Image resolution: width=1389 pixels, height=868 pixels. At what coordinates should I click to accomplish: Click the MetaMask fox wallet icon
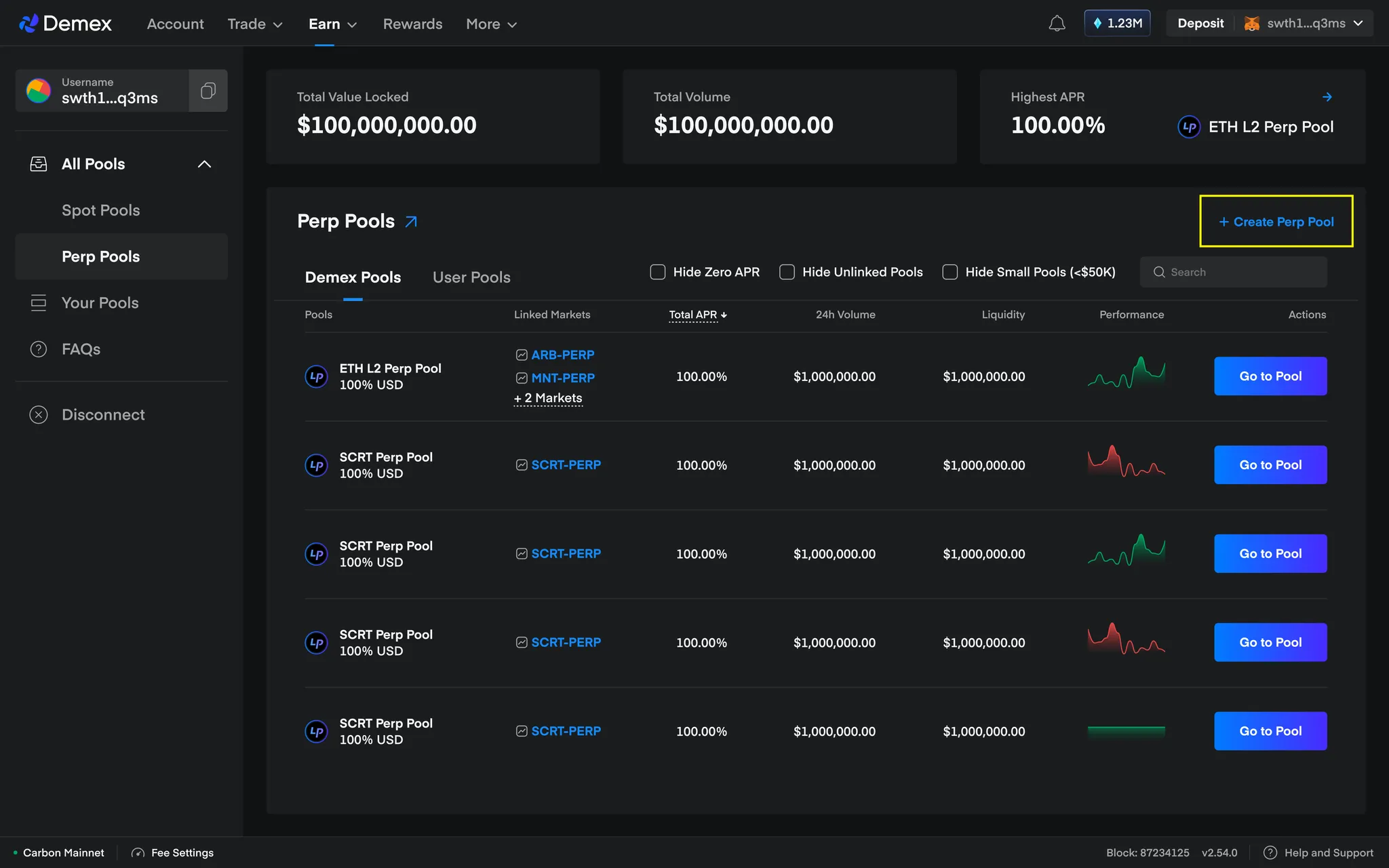[1252, 24]
